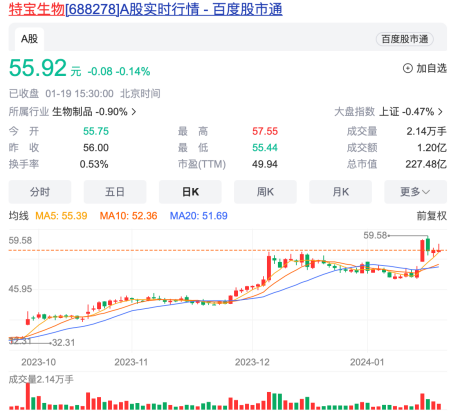This screenshot has height=413, width=459.
Task: Click the 百度股市通 badge button
Action: [x=405, y=39]
